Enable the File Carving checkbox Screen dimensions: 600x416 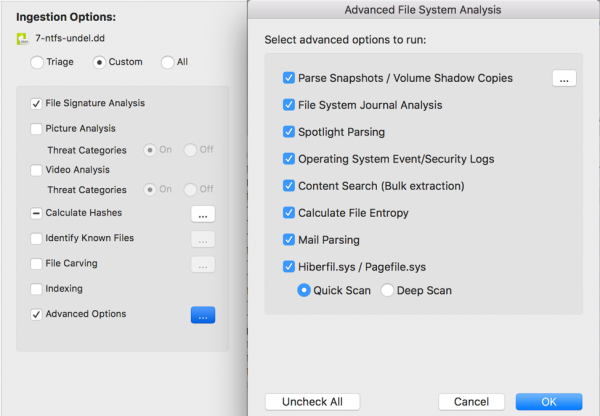point(37,264)
